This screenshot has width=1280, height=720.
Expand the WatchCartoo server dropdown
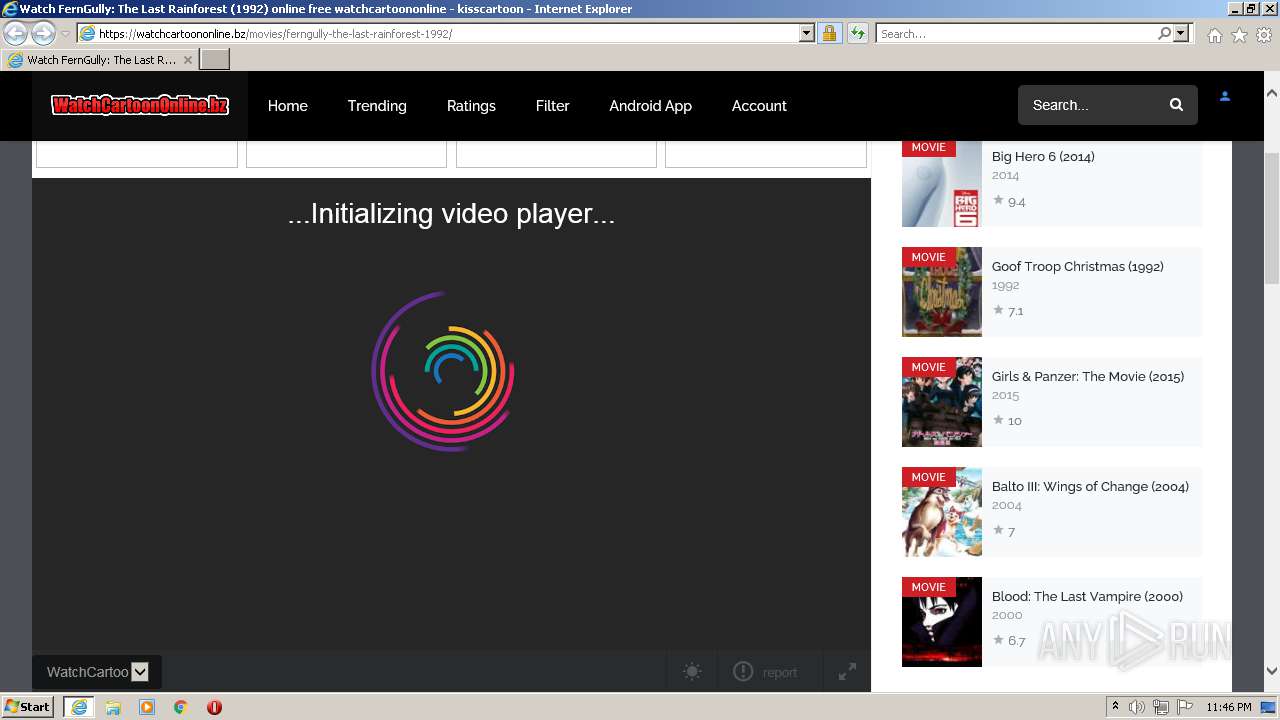click(97, 672)
